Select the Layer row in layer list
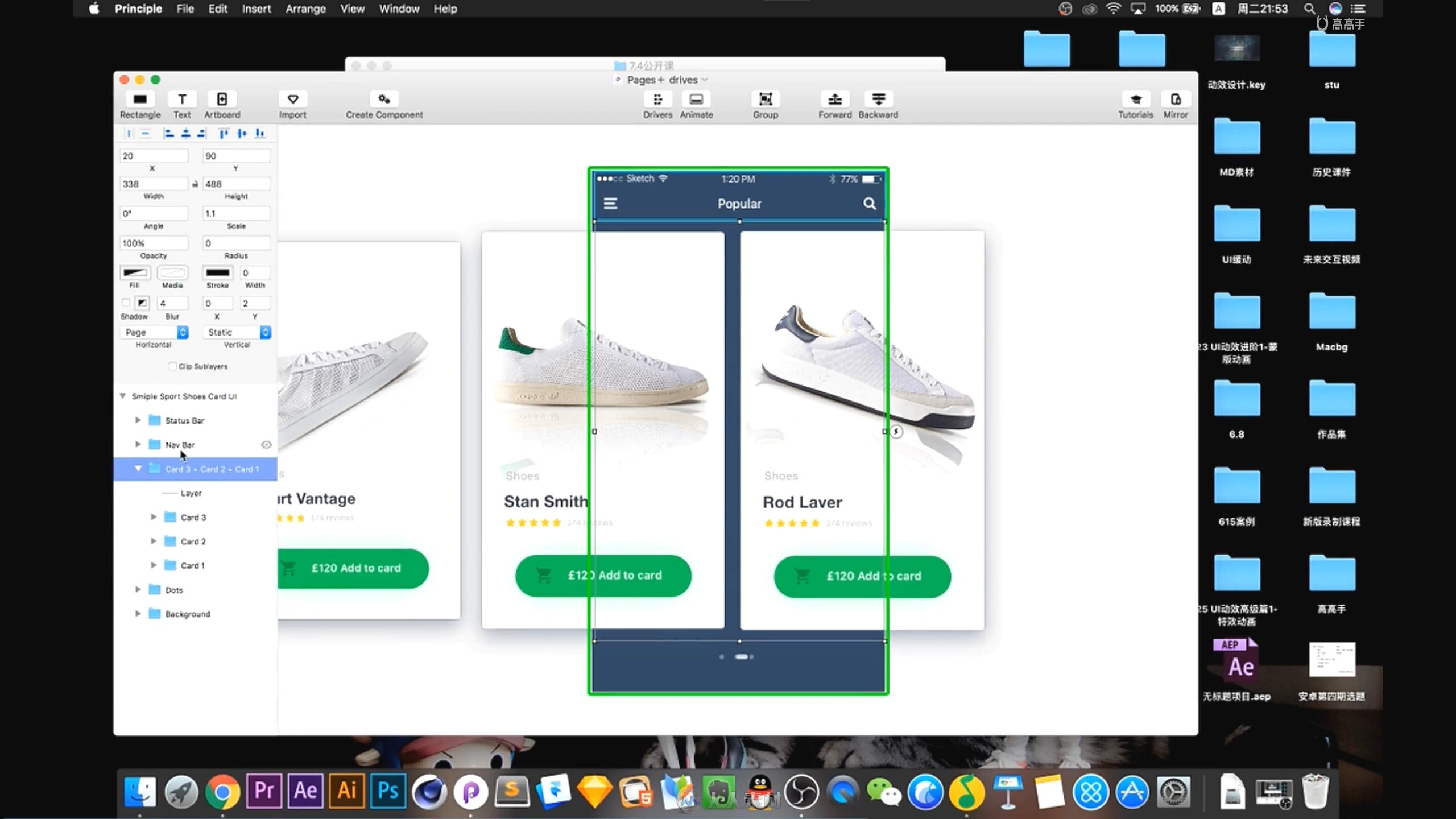 coord(195,493)
